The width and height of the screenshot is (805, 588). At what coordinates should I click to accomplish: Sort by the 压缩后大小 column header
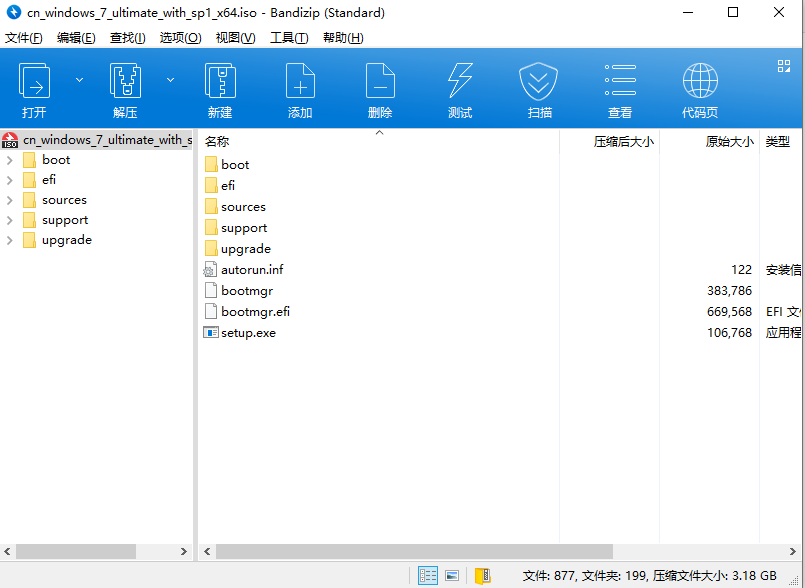(609, 141)
